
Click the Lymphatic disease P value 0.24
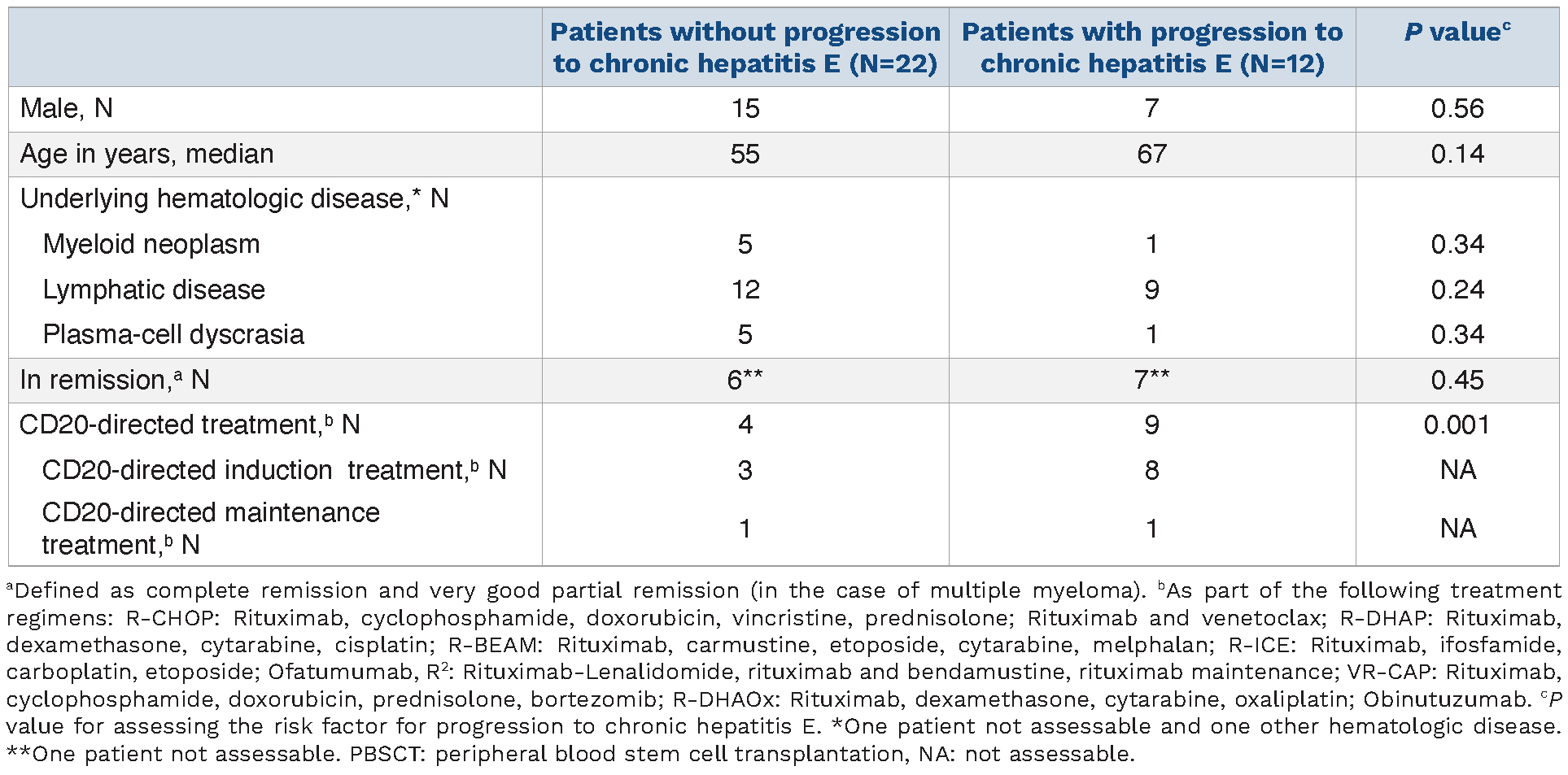pos(1457,290)
